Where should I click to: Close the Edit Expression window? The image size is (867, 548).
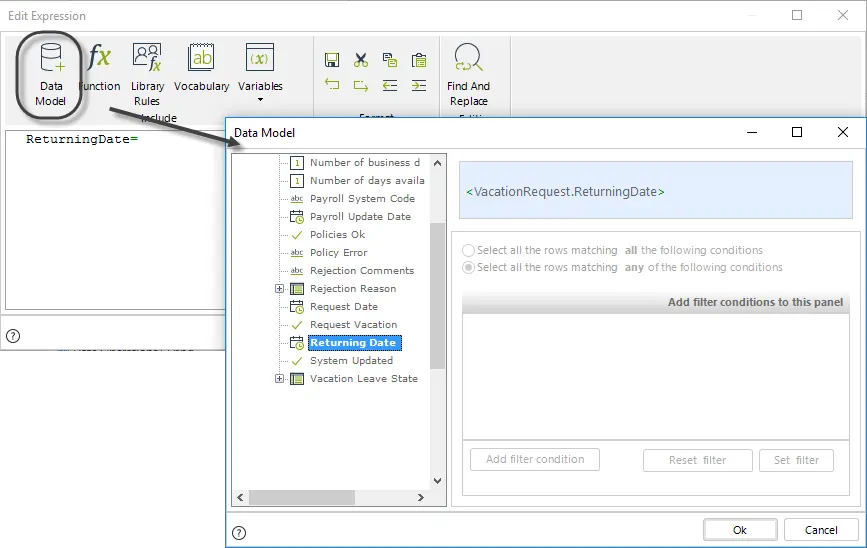point(843,15)
